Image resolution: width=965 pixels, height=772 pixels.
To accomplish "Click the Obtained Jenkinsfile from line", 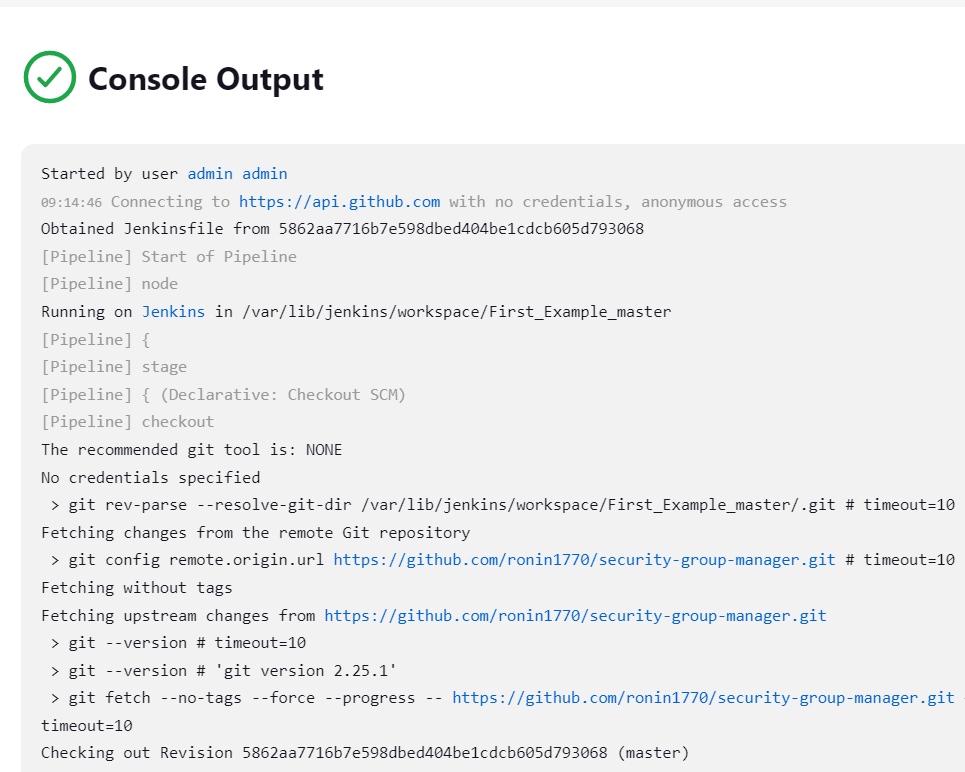I will [x=342, y=229].
